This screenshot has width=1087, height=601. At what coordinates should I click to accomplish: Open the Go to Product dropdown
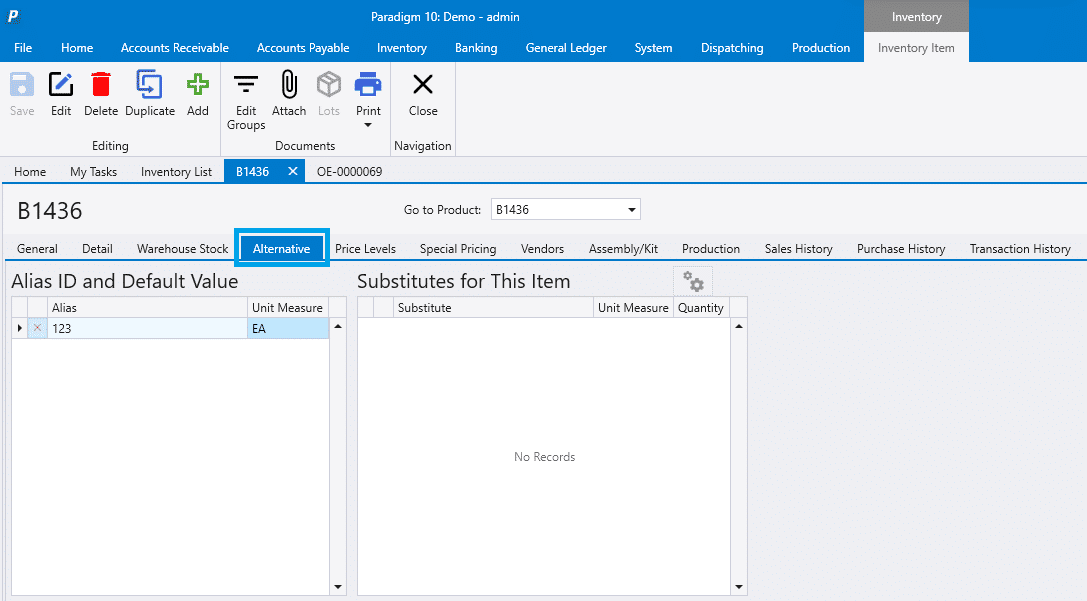coord(632,209)
